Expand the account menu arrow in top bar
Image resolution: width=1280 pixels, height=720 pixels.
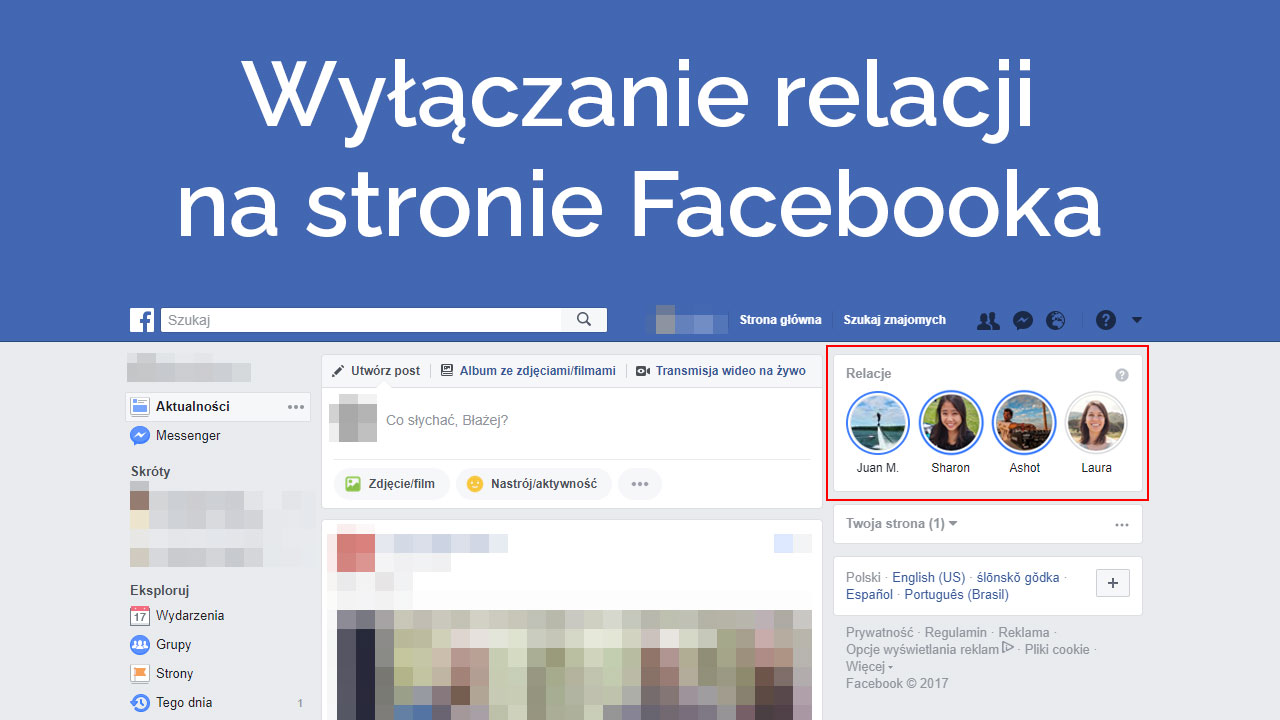point(1137,321)
